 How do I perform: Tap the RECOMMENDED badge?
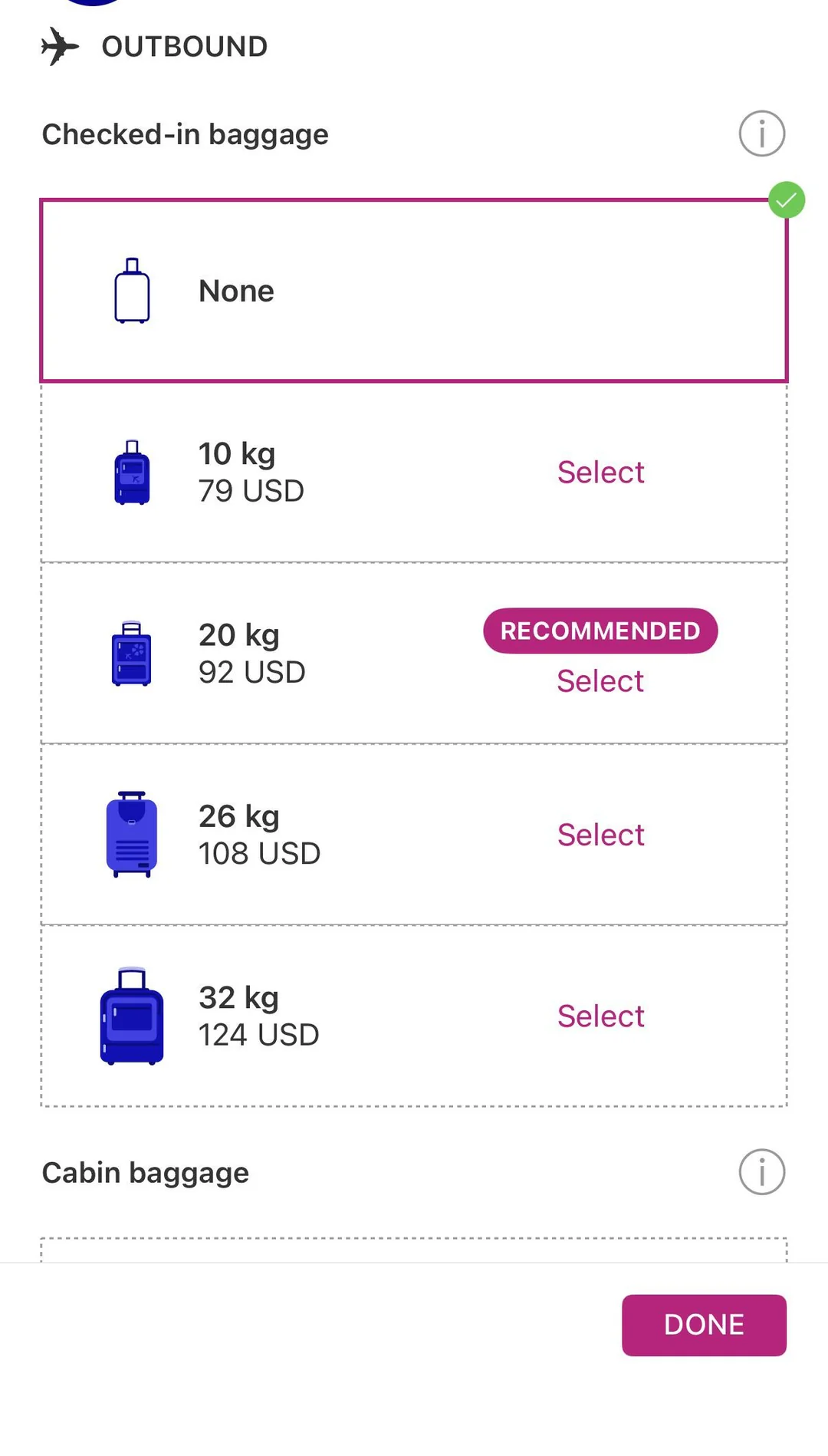point(600,631)
